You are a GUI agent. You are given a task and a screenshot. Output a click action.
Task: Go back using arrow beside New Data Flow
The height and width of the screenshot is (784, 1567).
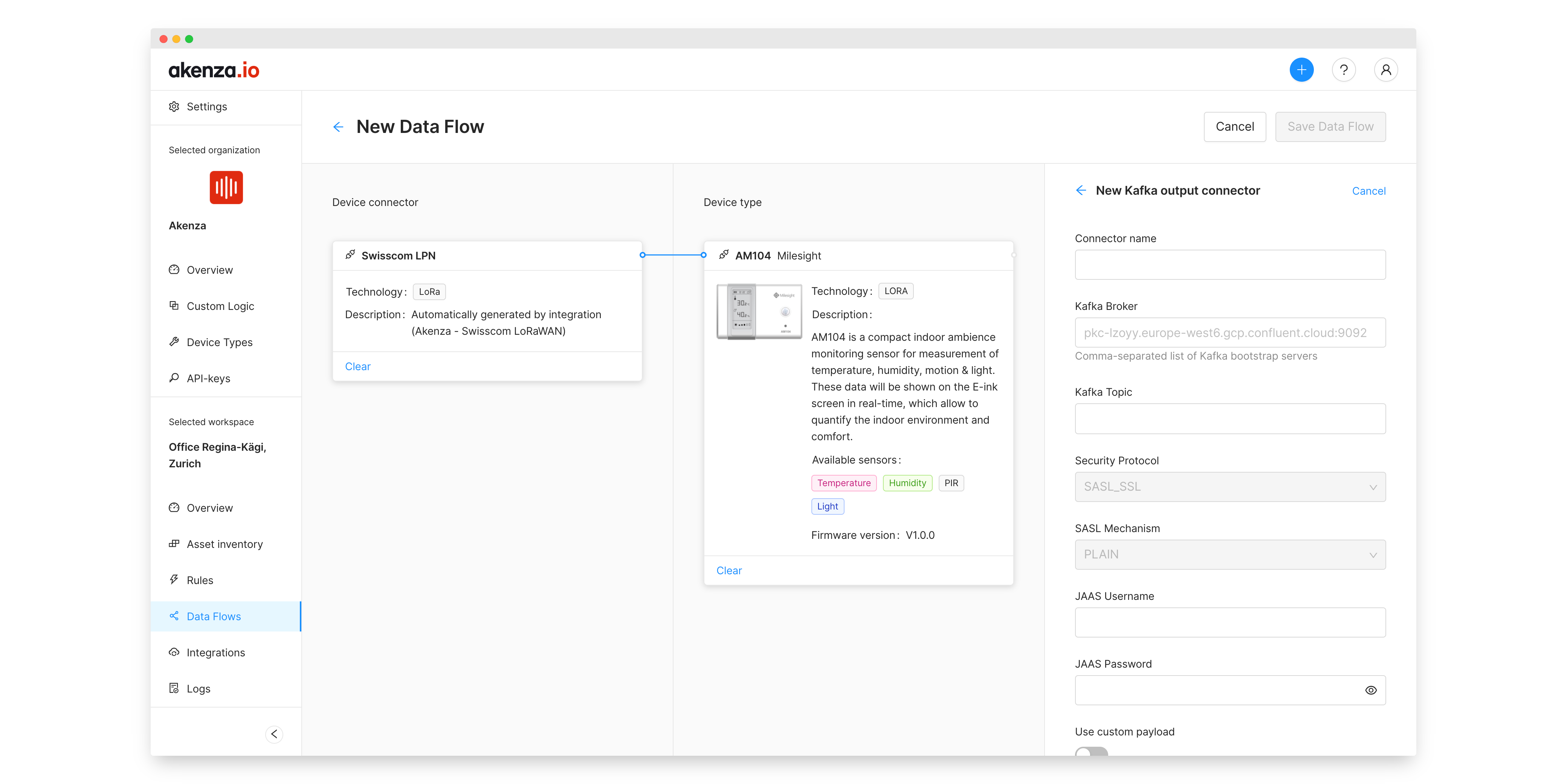tap(338, 127)
